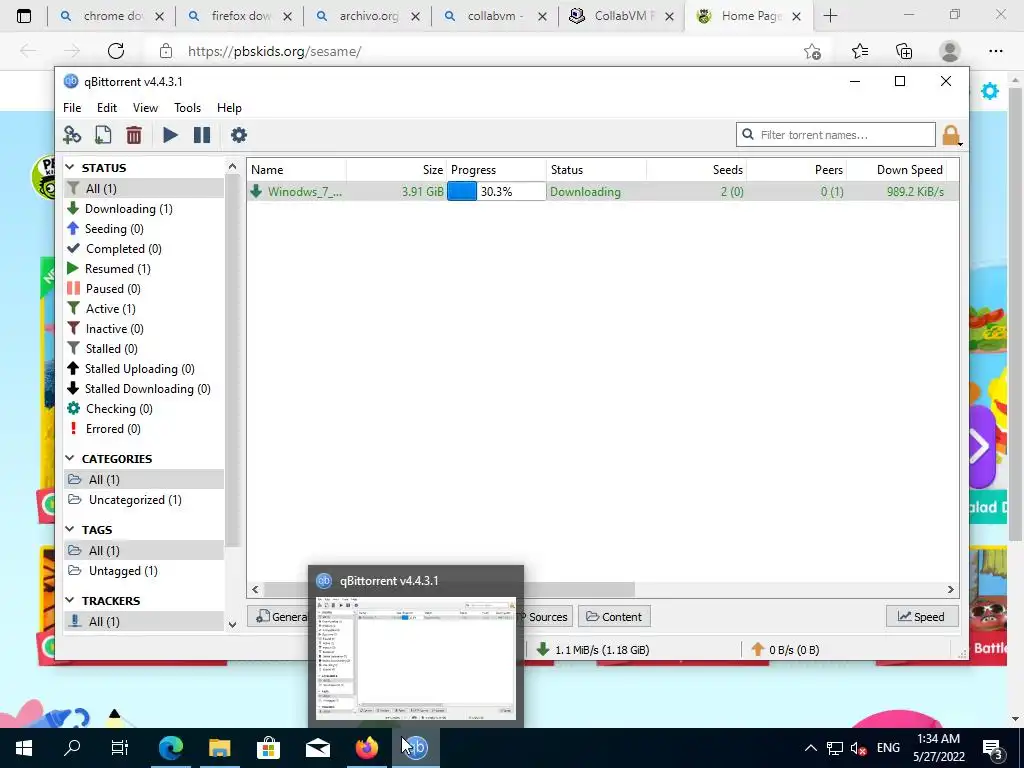
Task: Select the Downloading (1) filter
Action: pos(144,209)
